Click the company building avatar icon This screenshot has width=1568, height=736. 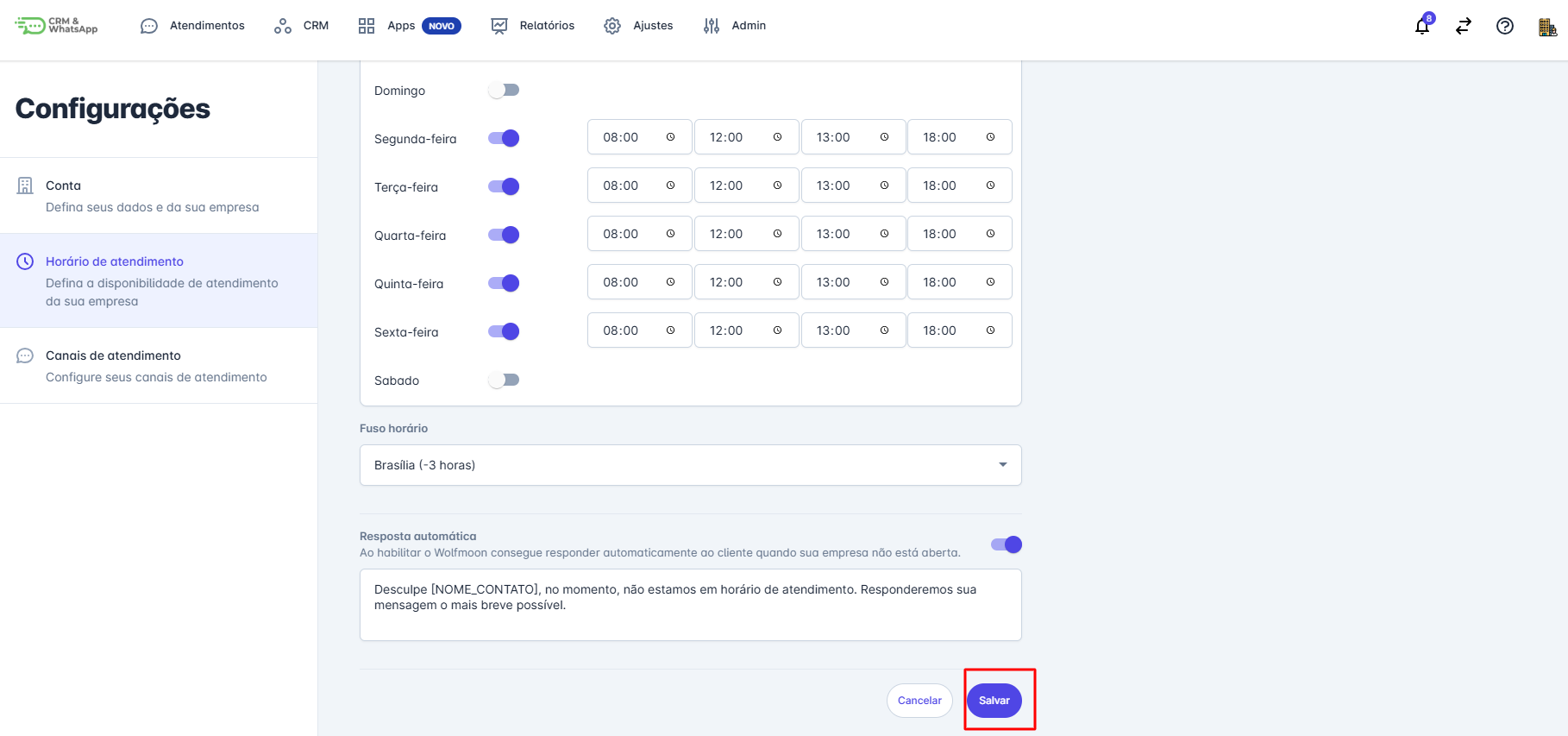[1547, 27]
